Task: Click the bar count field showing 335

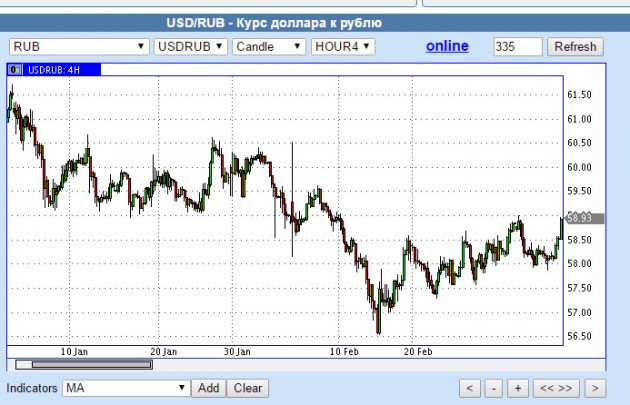Action: [517, 46]
